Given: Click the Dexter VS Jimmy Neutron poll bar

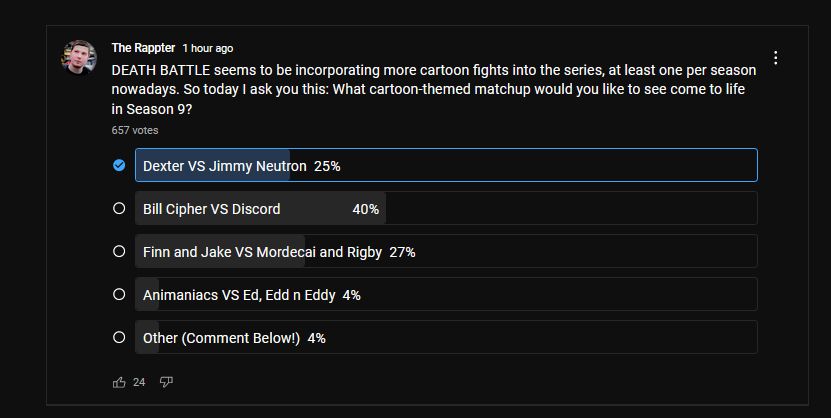Looking at the screenshot, I should click(x=446, y=165).
